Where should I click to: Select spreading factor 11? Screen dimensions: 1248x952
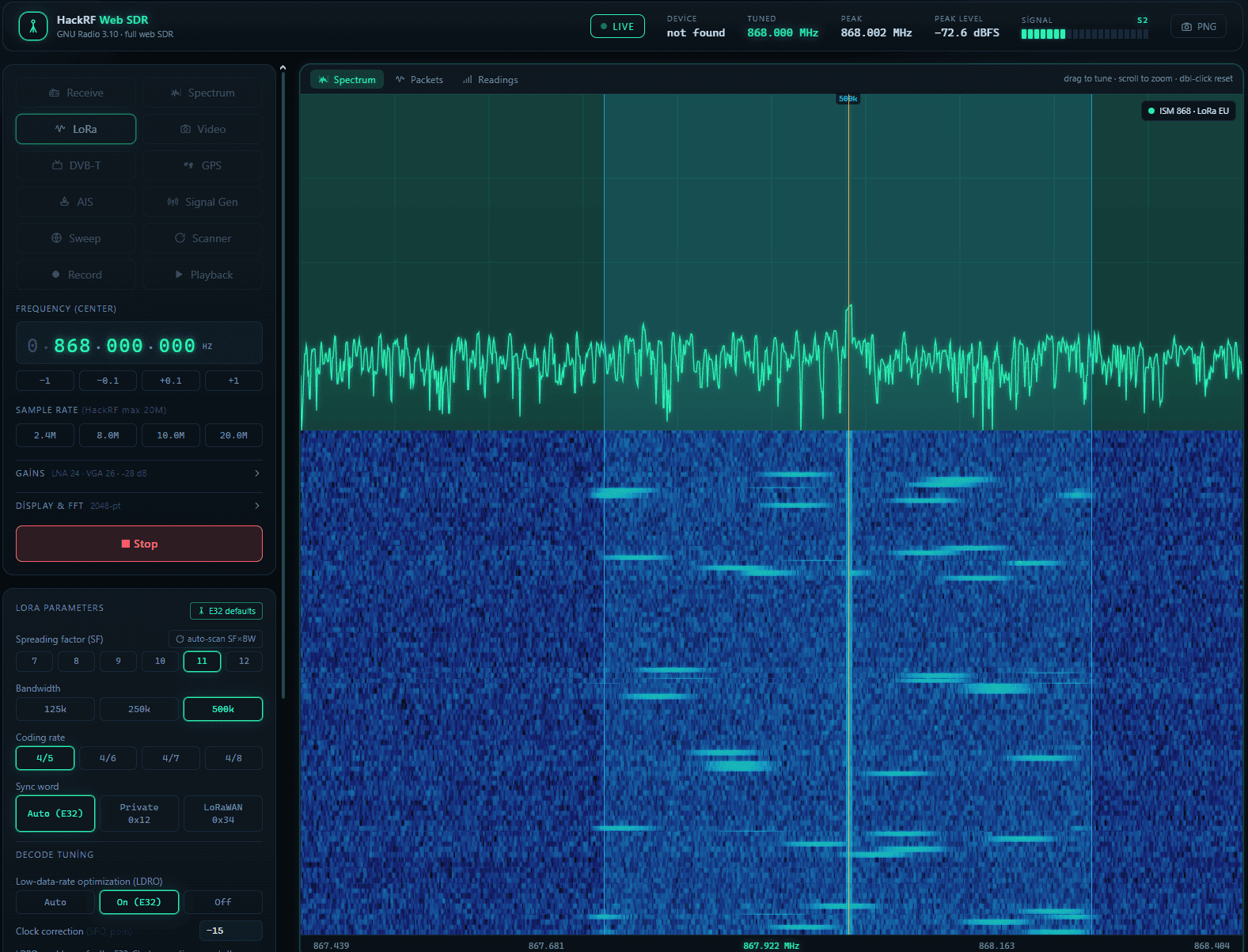point(202,661)
